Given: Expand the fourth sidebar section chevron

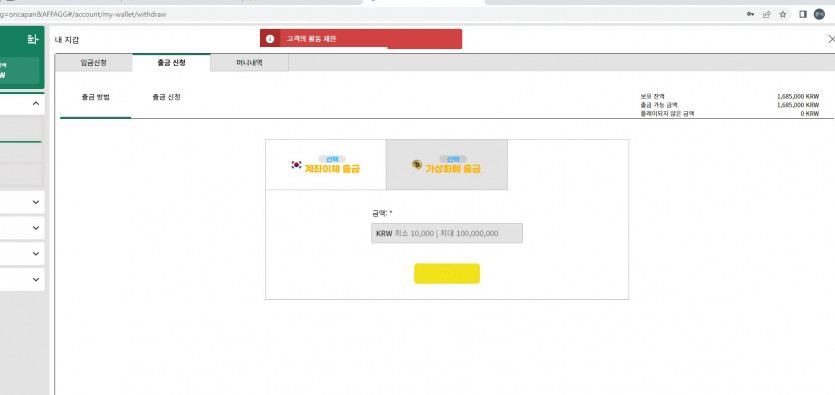Looking at the screenshot, I should click(36, 253).
